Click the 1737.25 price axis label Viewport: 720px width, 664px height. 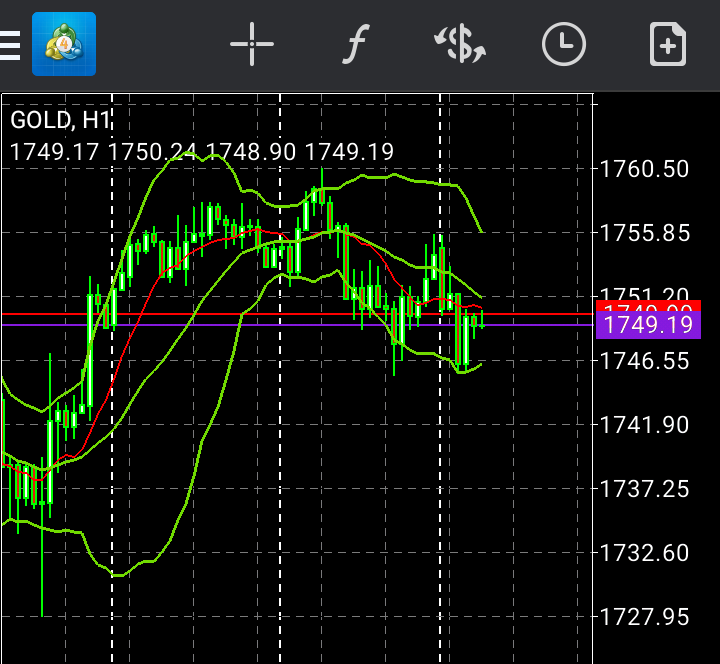(645, 489)
